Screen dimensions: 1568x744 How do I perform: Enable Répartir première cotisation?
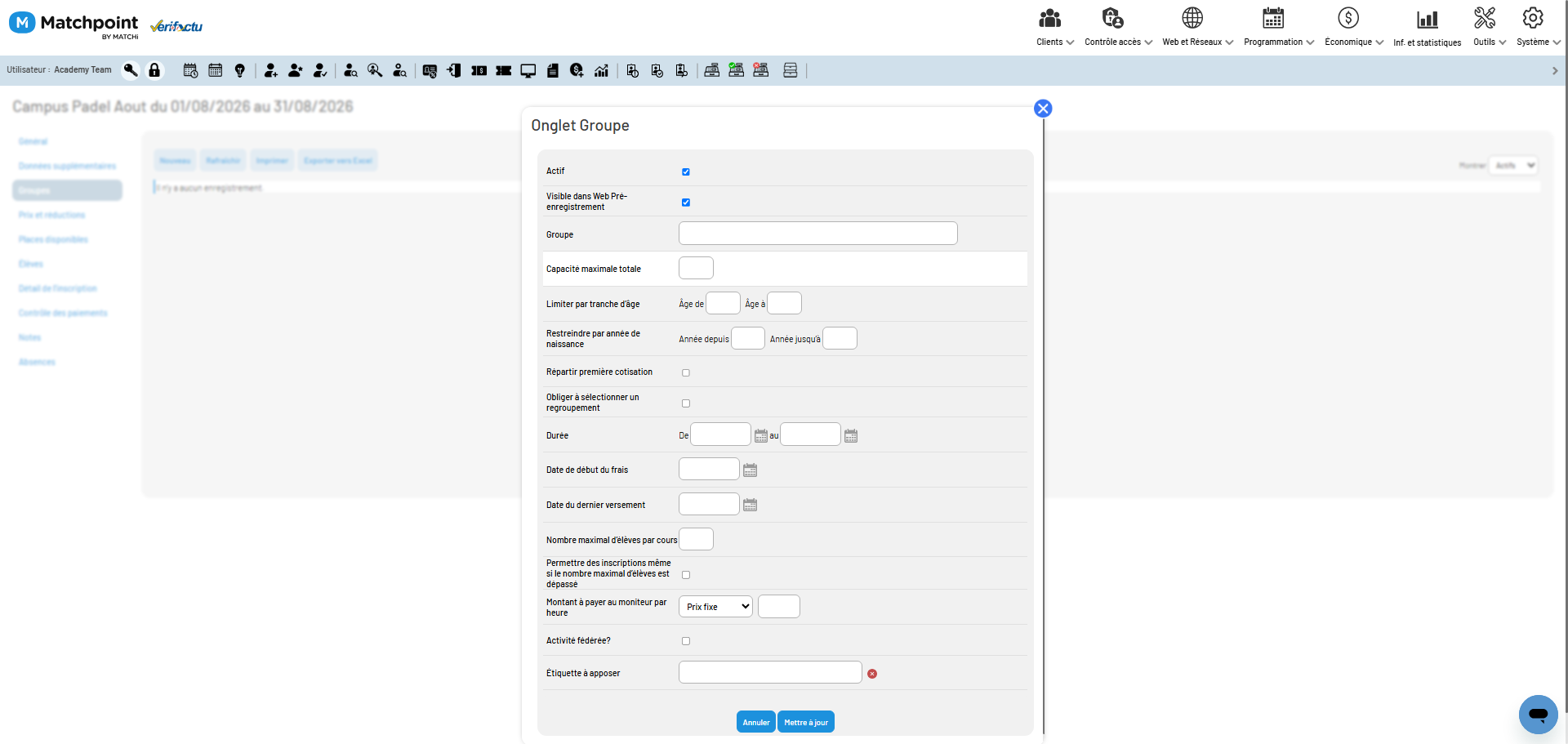point(686,373)
